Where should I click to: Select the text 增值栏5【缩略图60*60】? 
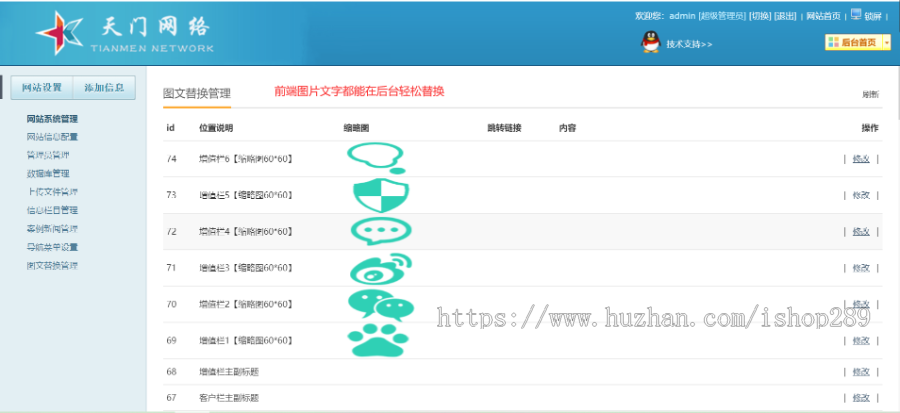tap(247, 195)
